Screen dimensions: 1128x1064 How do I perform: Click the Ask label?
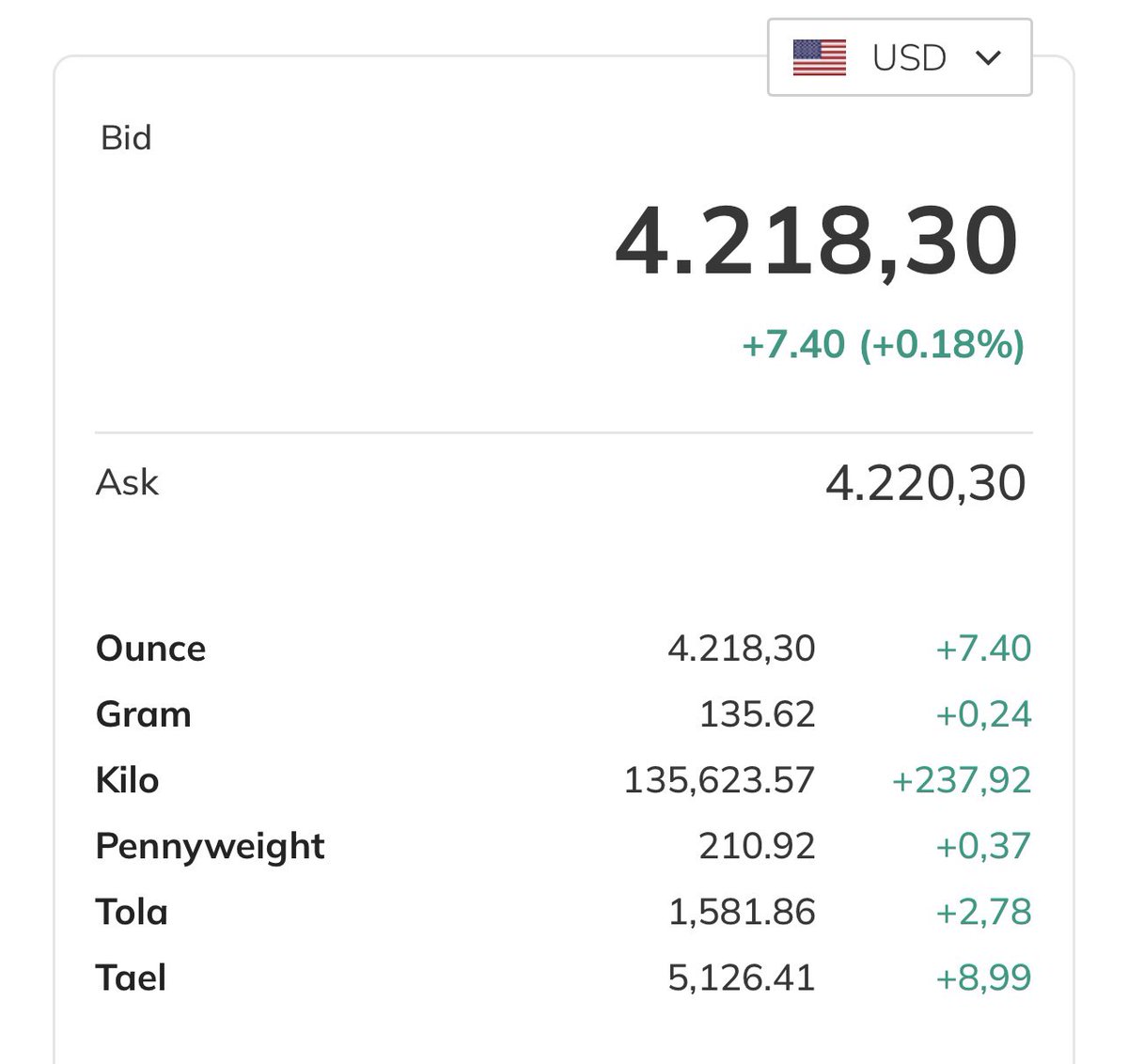point(128,483)
